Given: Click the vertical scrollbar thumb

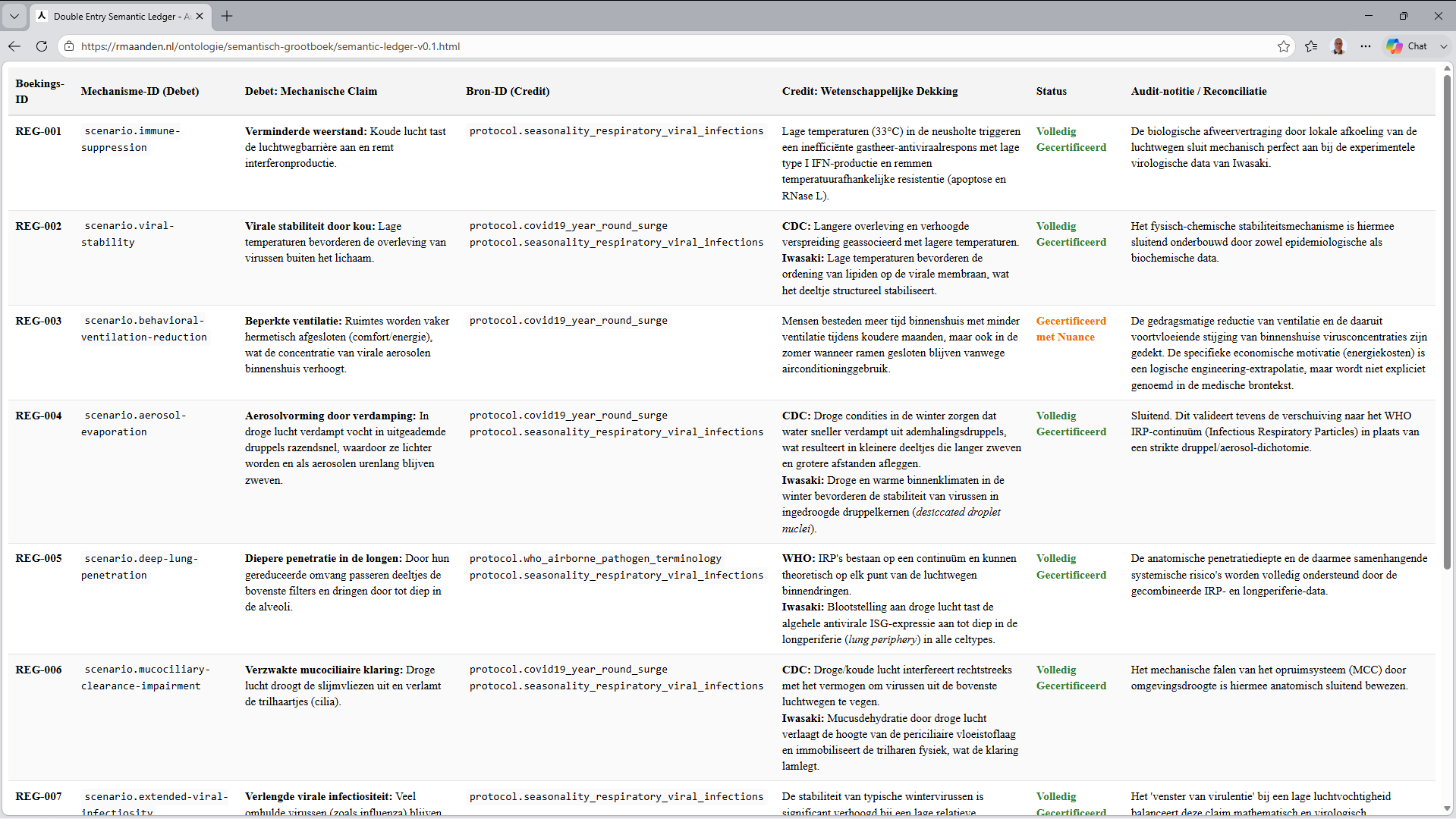Looking at the screenshot, I should tap(1447, 322).
